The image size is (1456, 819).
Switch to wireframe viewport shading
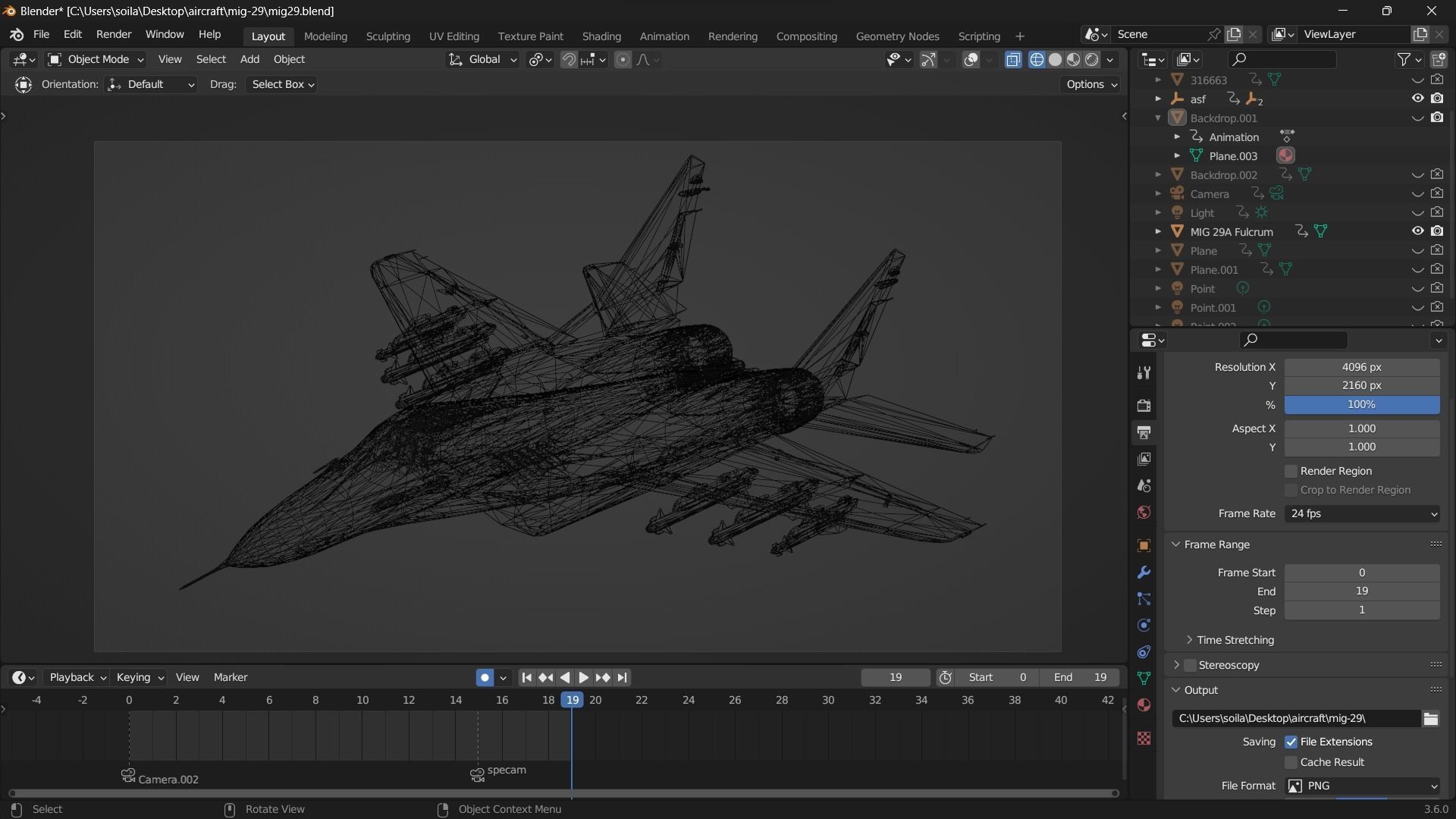[x=1037, y=59]
